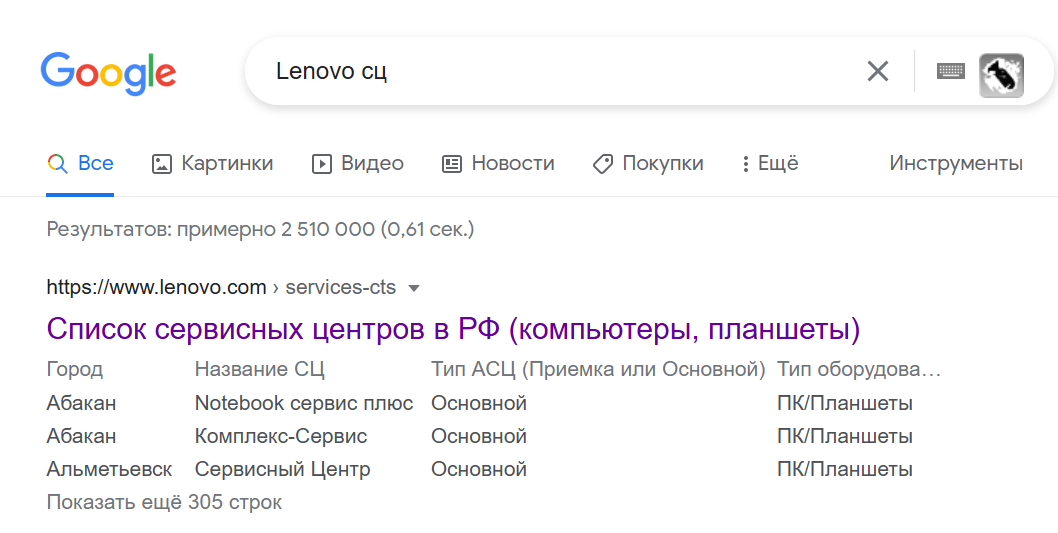
Task: Open Инструменты search tools
Action: coord(956,163)
